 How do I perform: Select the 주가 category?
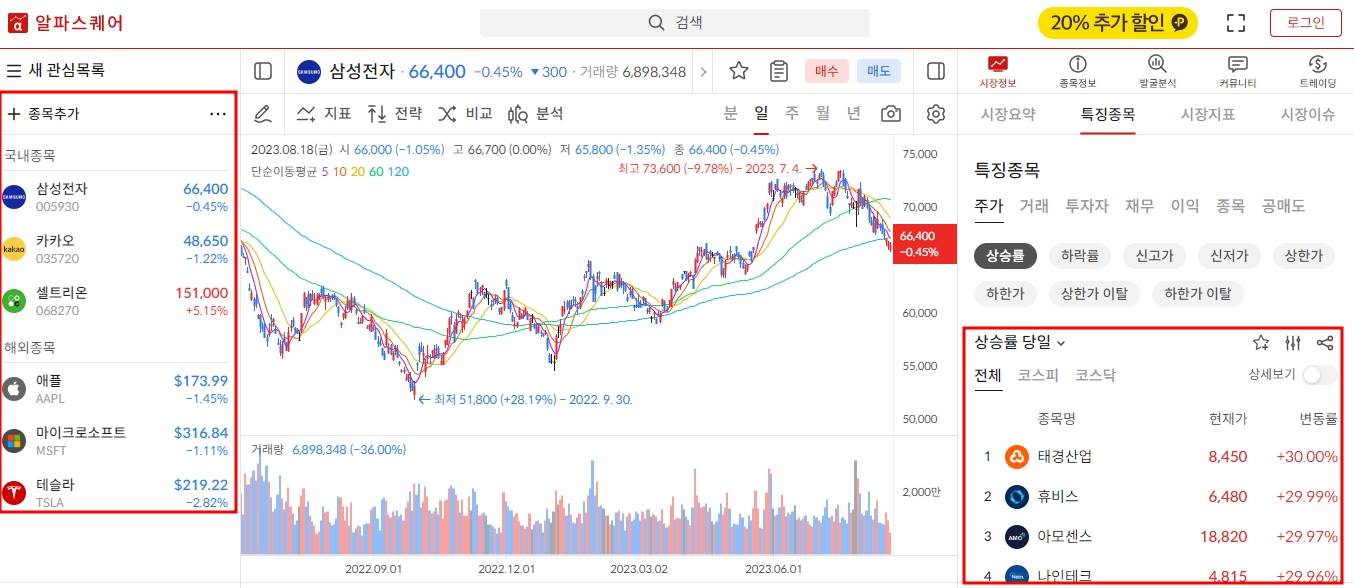[989, 206]
